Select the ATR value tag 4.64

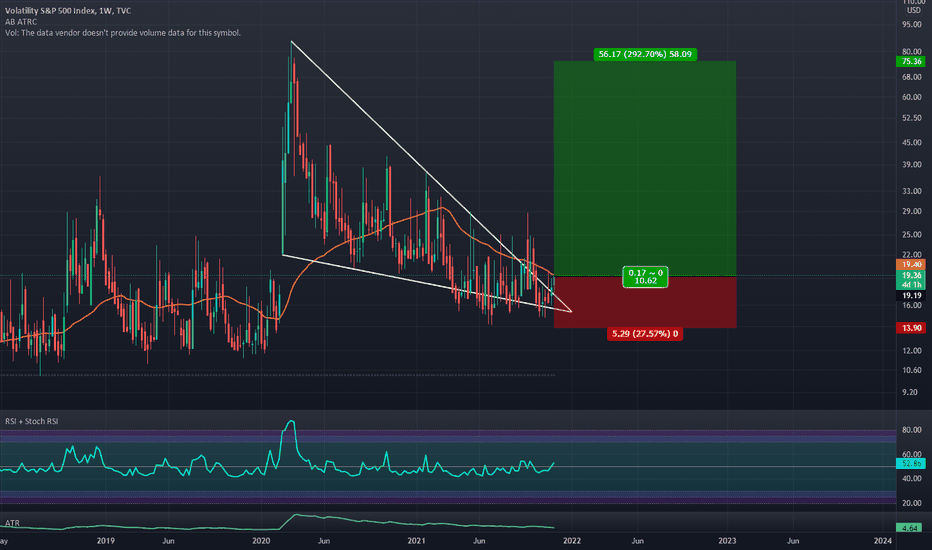910,528
